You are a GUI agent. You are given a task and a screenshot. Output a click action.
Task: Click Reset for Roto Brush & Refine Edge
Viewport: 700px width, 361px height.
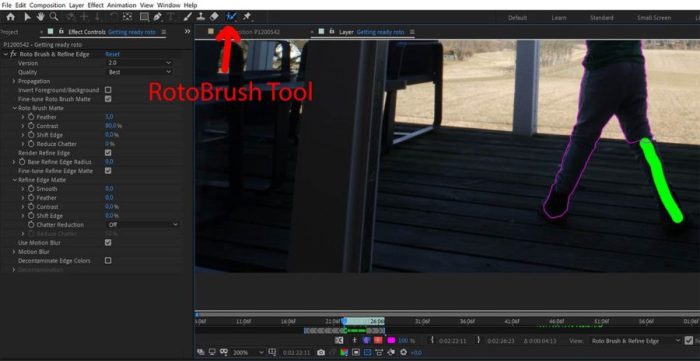tap(112, 54)
